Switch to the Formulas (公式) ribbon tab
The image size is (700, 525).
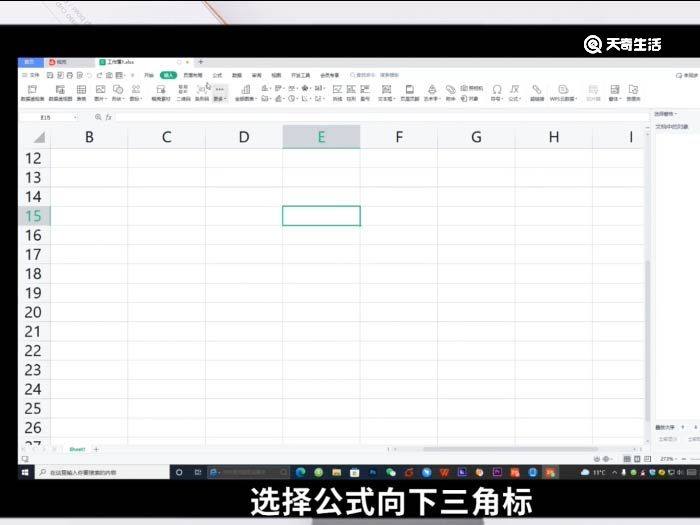(x=217, y=75)
